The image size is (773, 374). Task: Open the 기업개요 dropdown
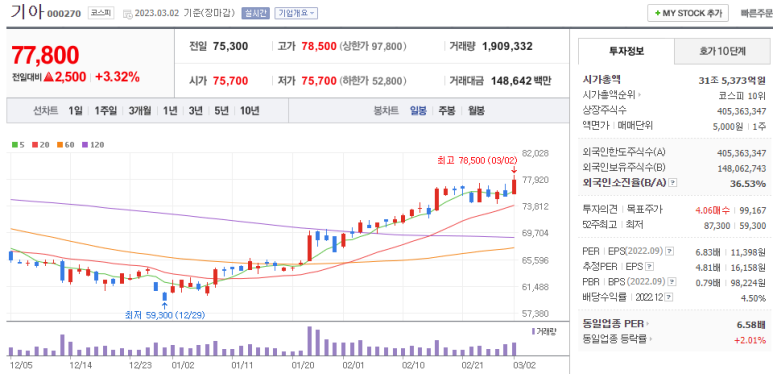tap(296, 13)
